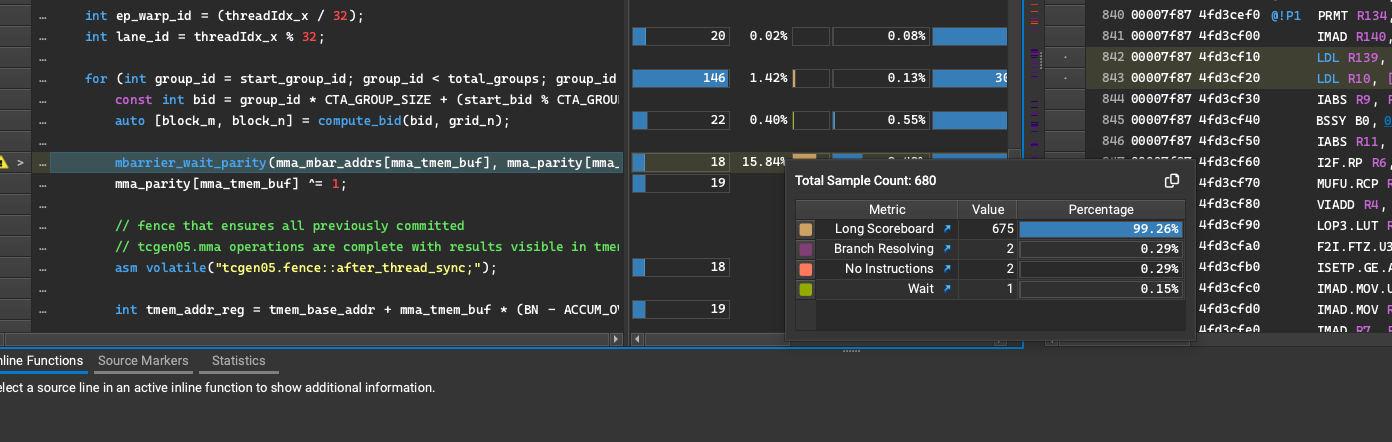Select the compute_bid function call line

point(312,121)
